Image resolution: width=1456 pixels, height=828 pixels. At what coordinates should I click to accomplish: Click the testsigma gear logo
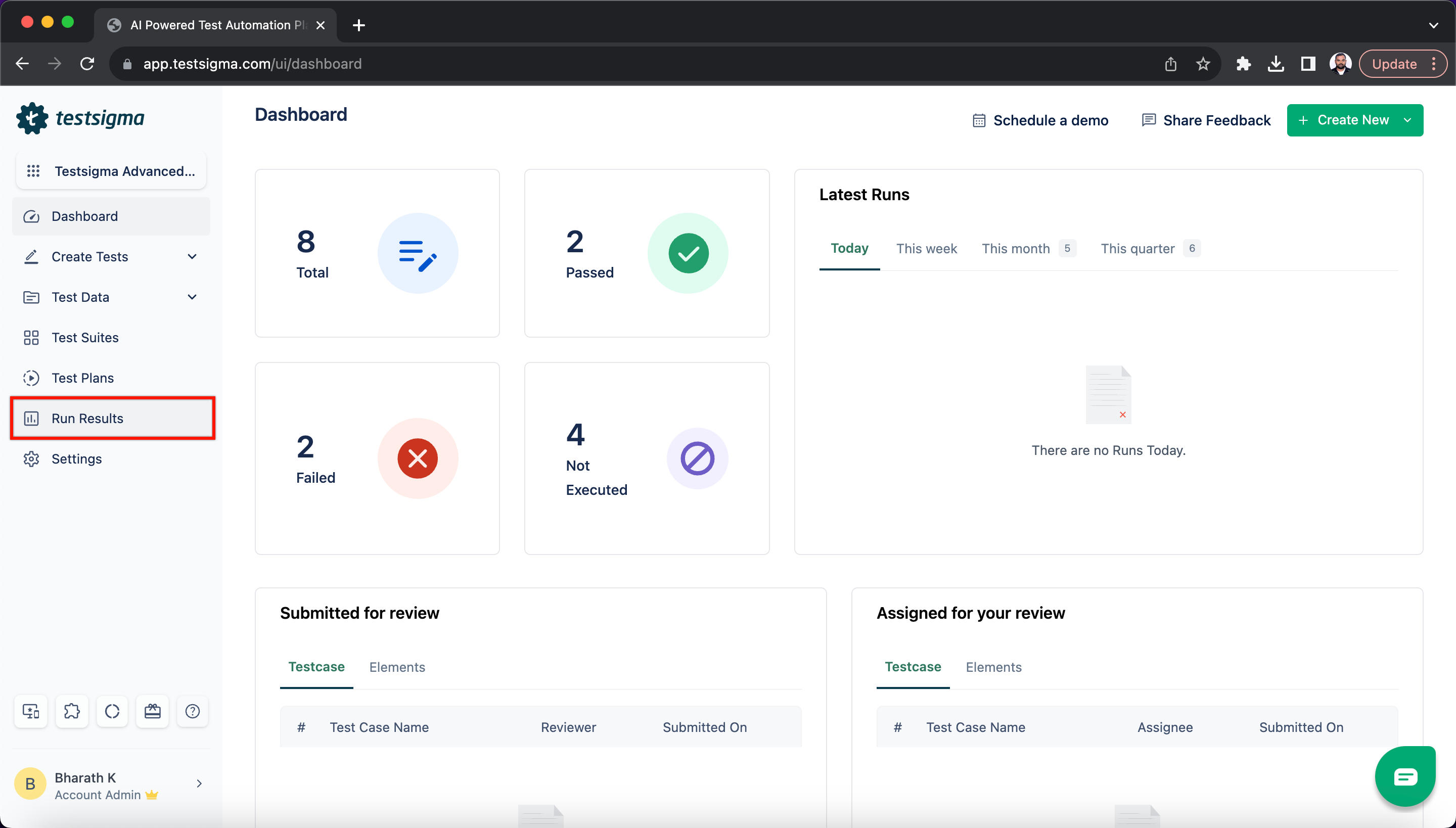[x=32, y=118]
